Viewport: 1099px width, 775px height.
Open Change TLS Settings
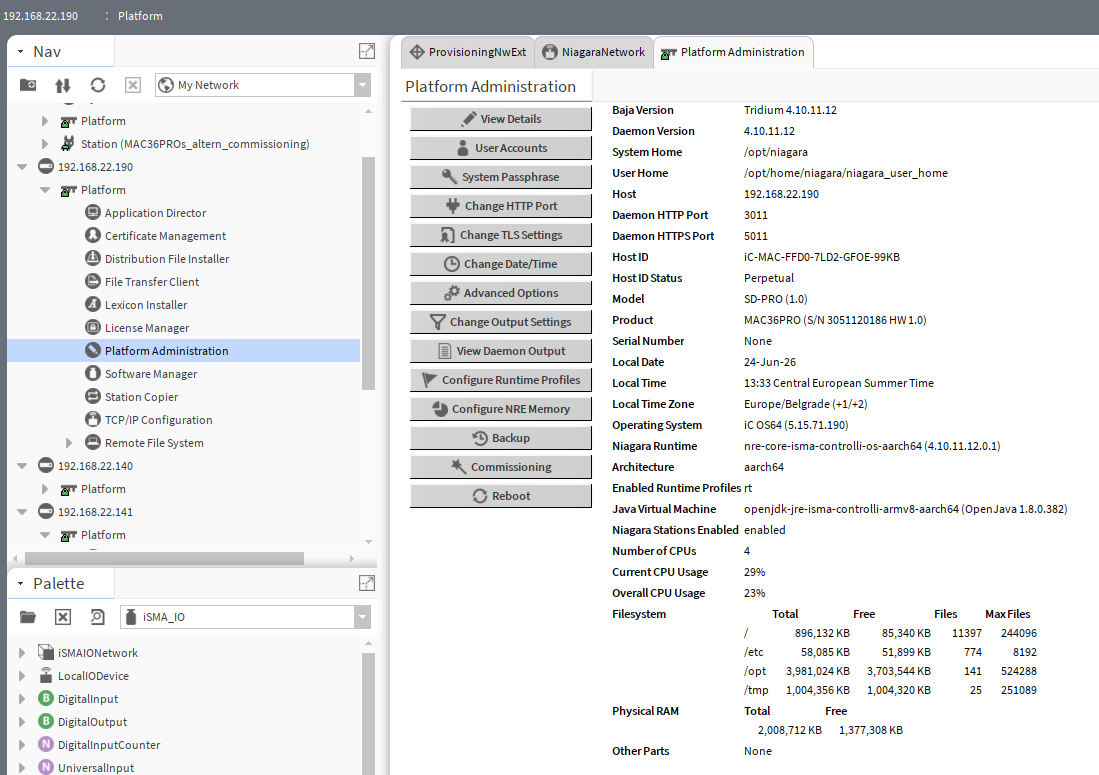500,235
